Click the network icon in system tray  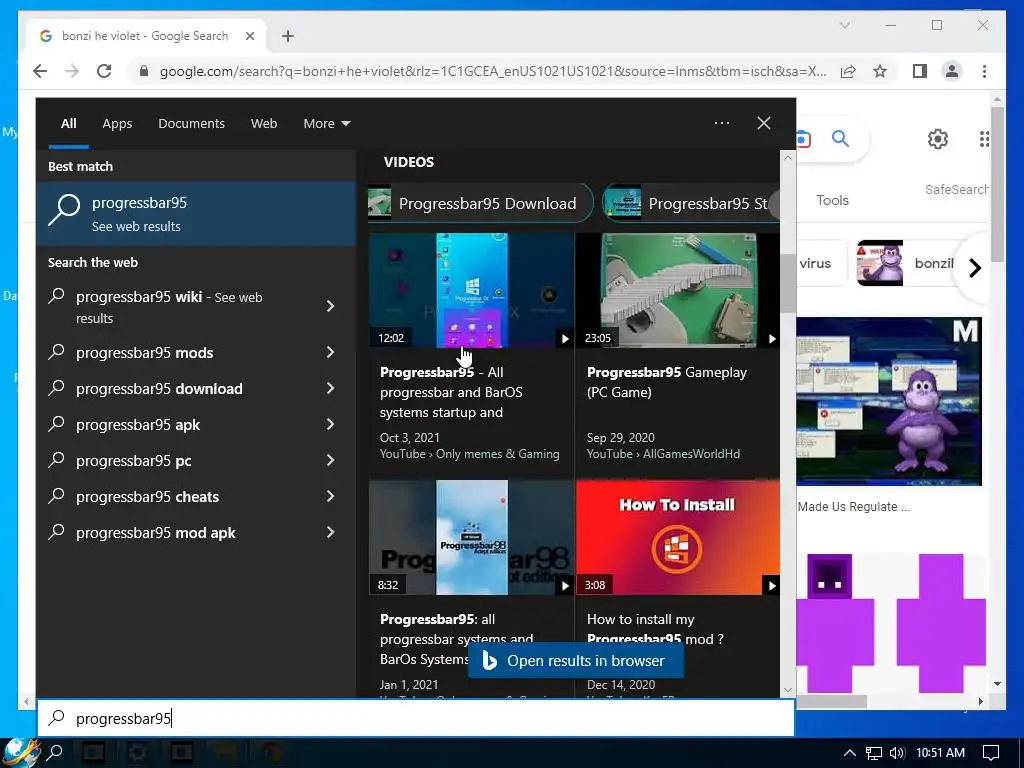(x=874, y=753)
